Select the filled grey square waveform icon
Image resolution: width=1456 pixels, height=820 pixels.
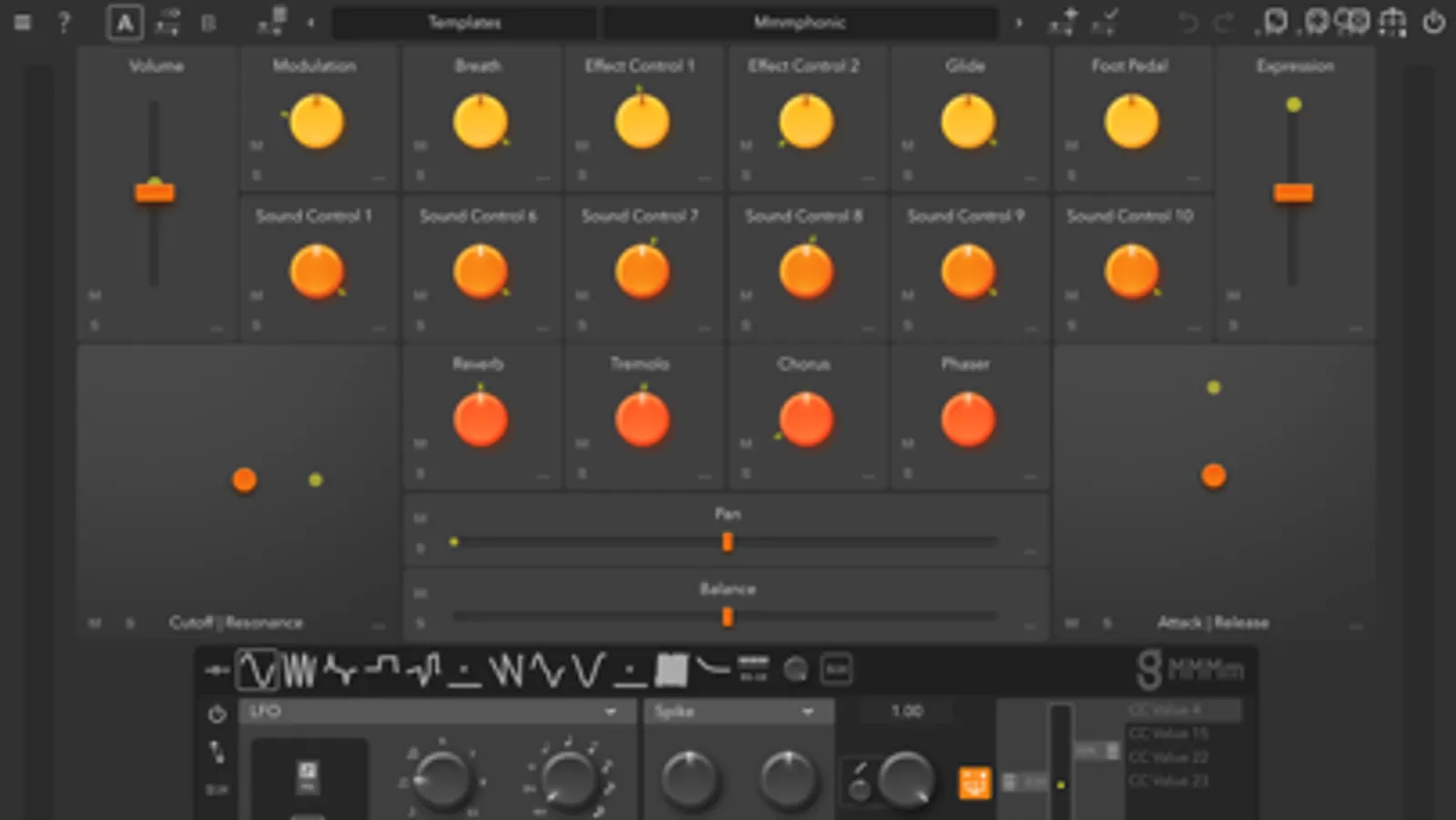coord(671,671)
